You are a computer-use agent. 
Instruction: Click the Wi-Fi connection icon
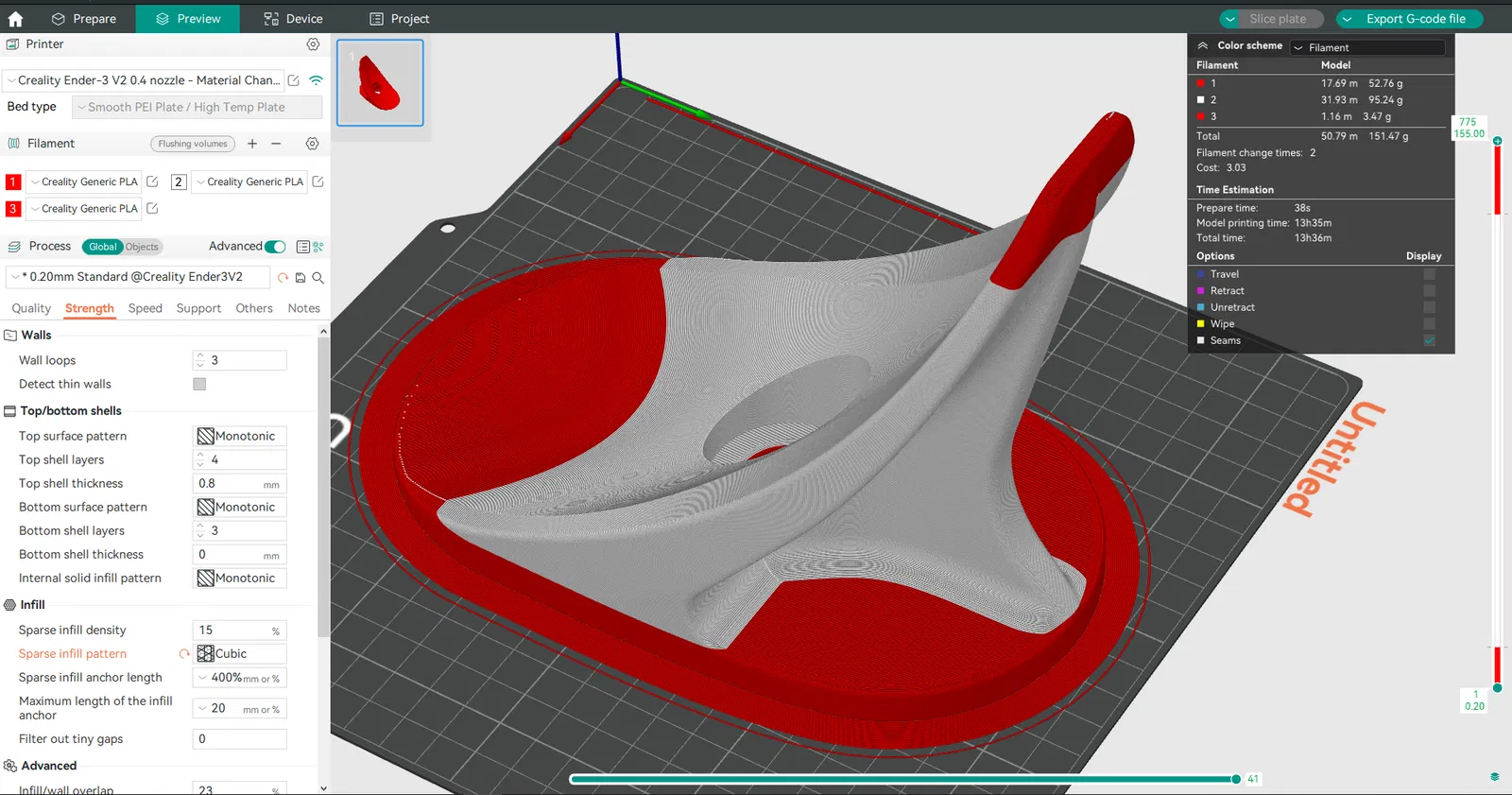[316, 80]
